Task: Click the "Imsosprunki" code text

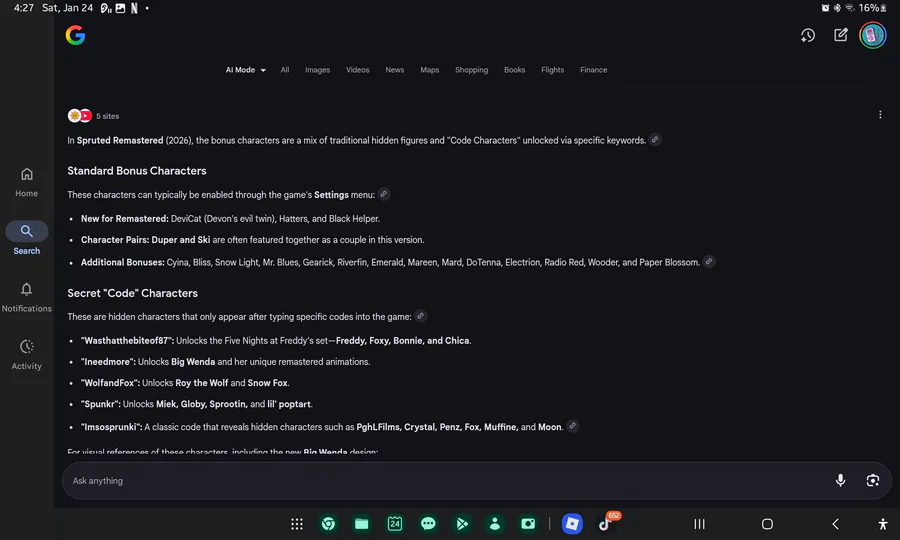Action: [111, 428]
